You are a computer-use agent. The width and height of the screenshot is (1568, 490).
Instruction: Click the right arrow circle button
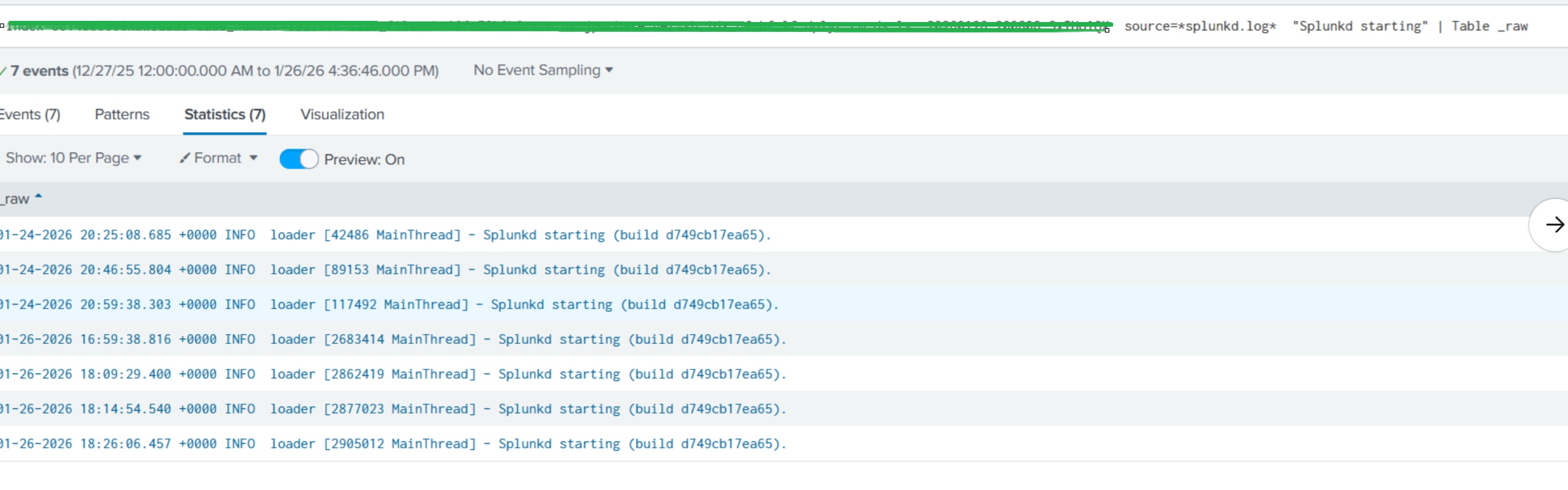point(1552,225)
